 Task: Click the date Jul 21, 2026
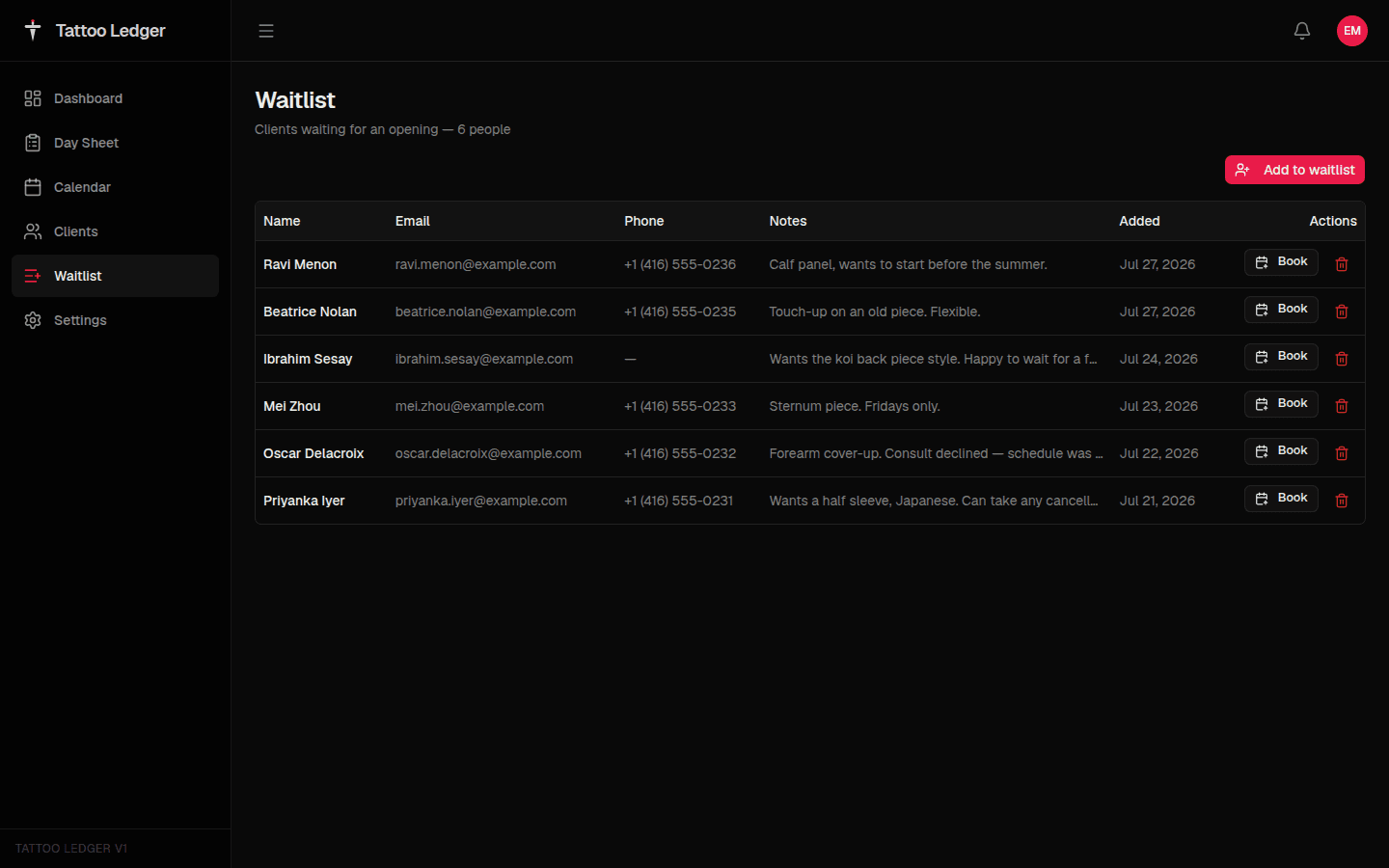pos(1157,501)
